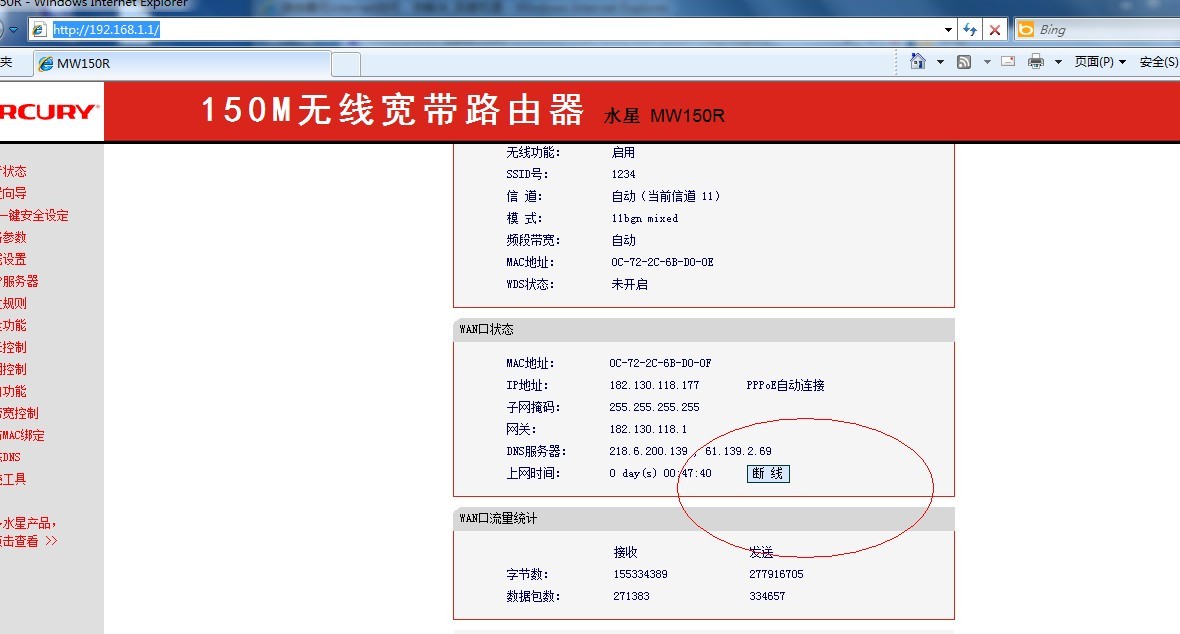This screenshot has height=634, width=1180.
Task: Expand the Home button dropdown arrow
Action: tap(940, 62)
